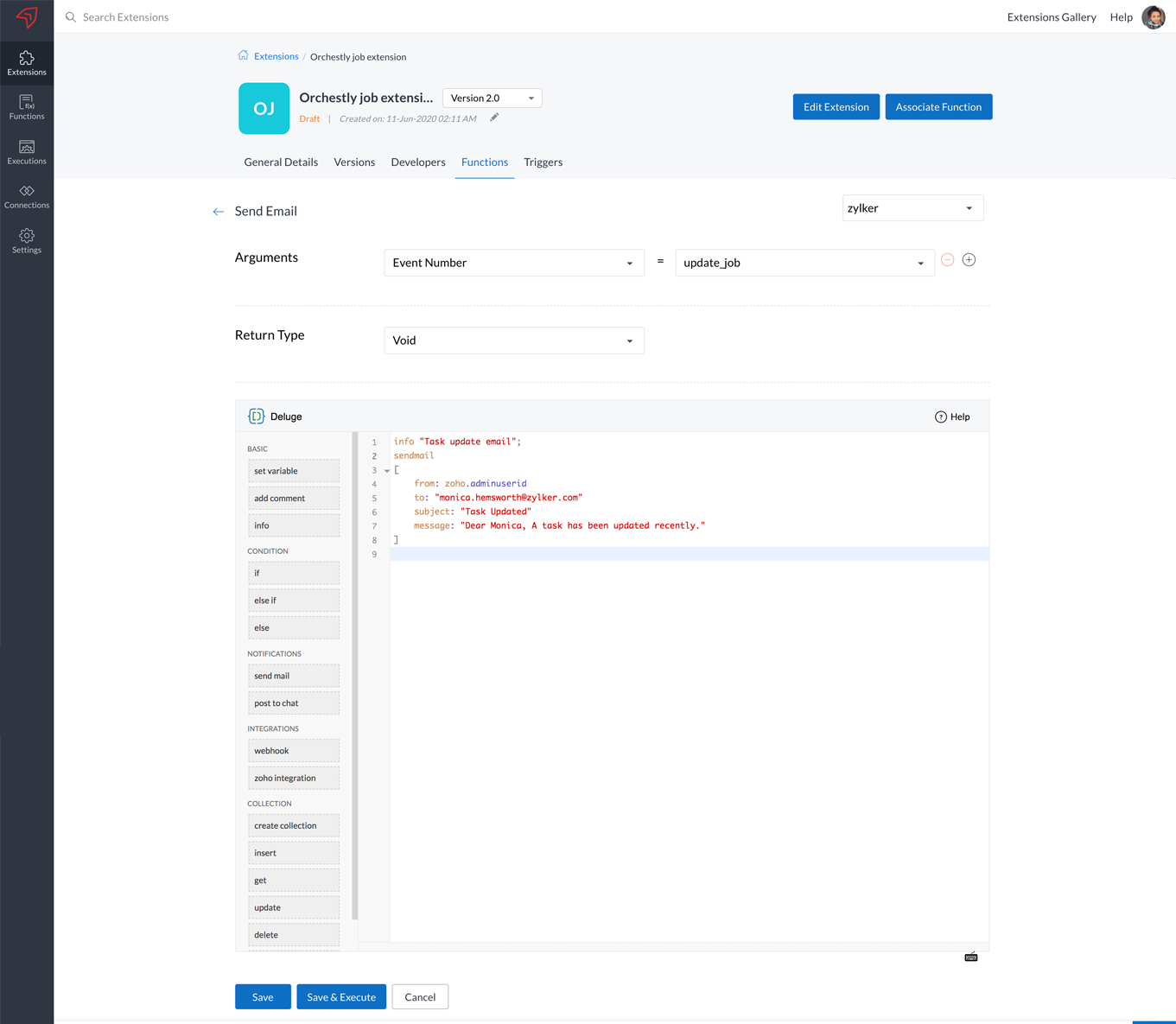Click Associate Function button

pos(938,107)
